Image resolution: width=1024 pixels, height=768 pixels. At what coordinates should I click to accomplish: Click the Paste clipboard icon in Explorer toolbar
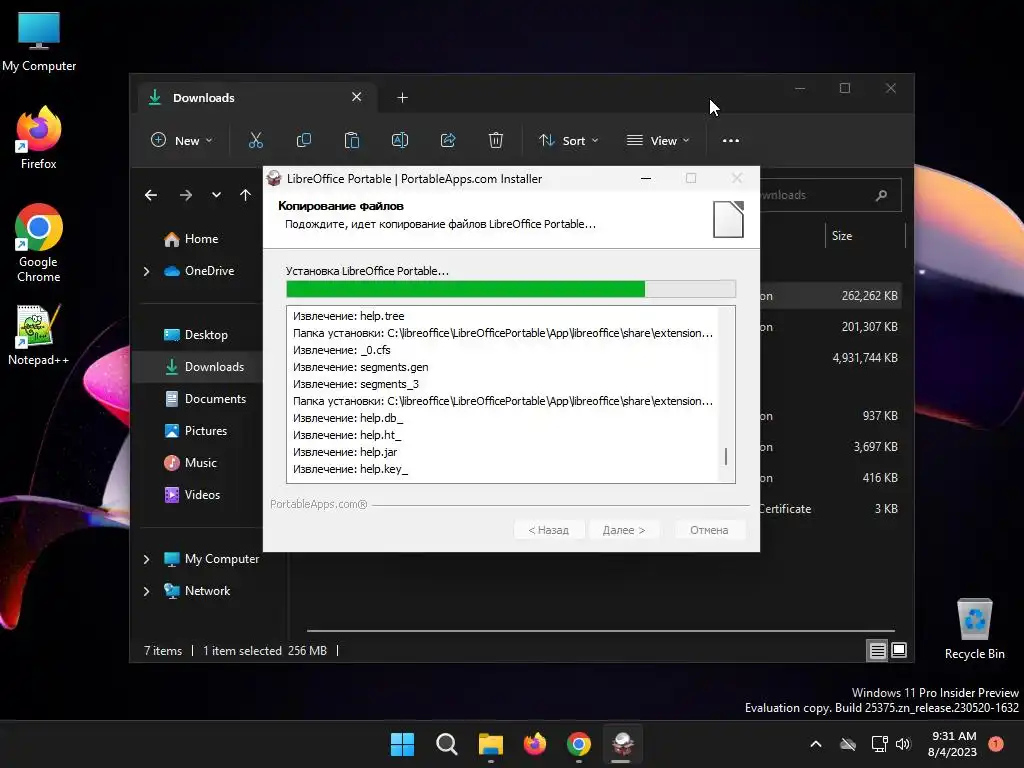(x=352, y=140)
